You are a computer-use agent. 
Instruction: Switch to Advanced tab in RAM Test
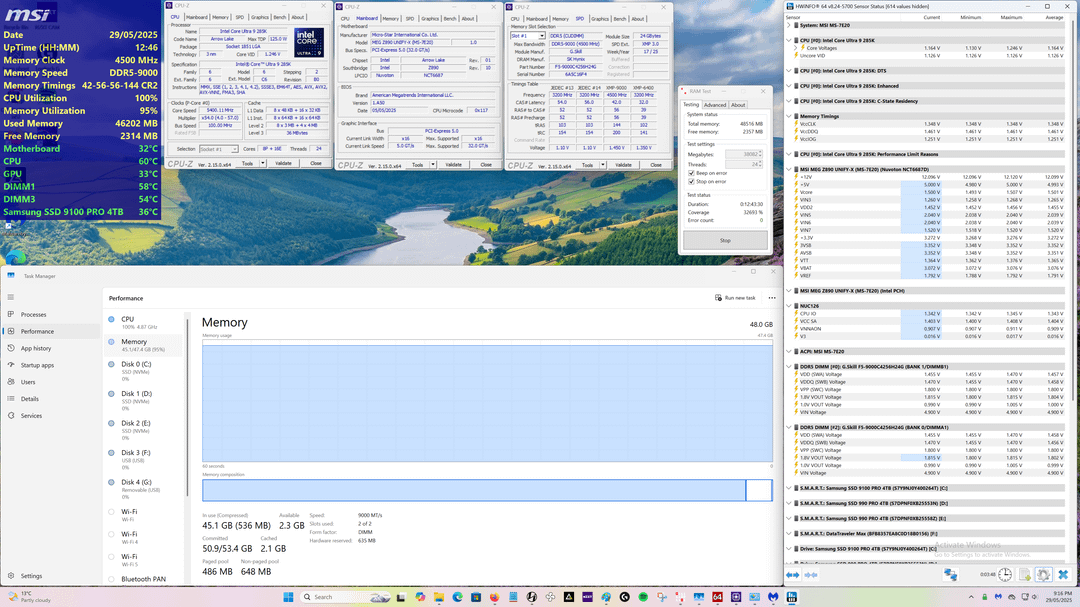(x=715, y=105)
